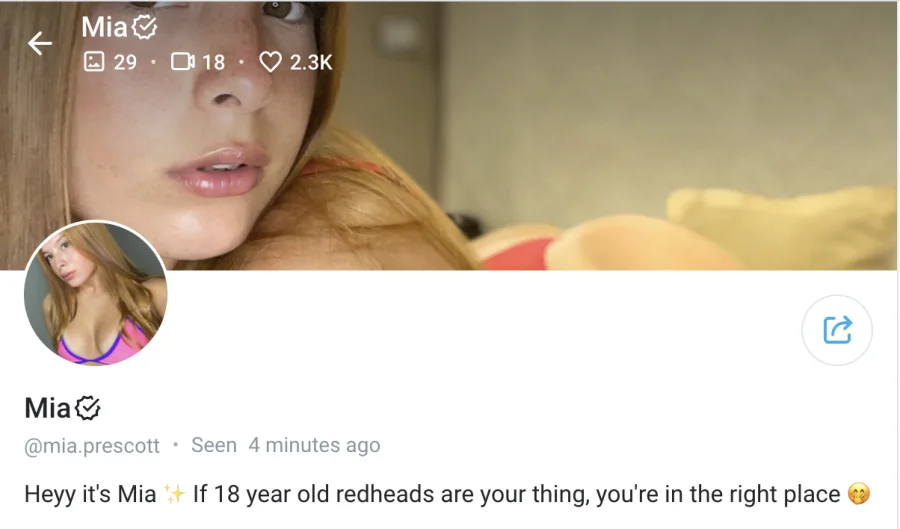Click the sparkles emoji in the bio

[174, 494]
